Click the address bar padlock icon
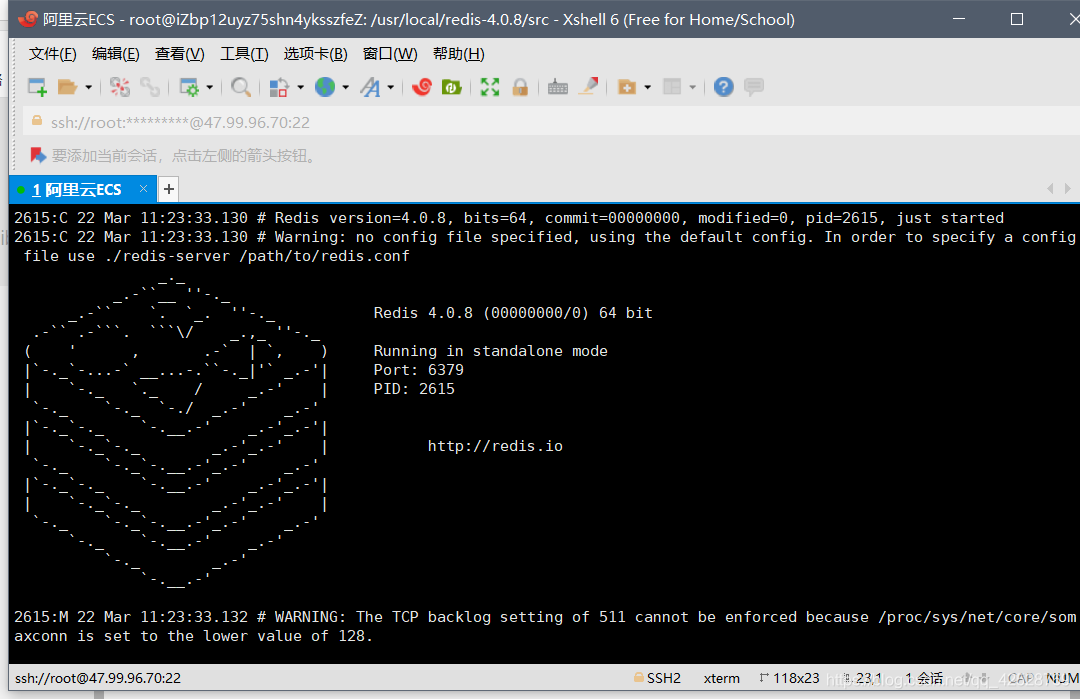 (37, 121)
